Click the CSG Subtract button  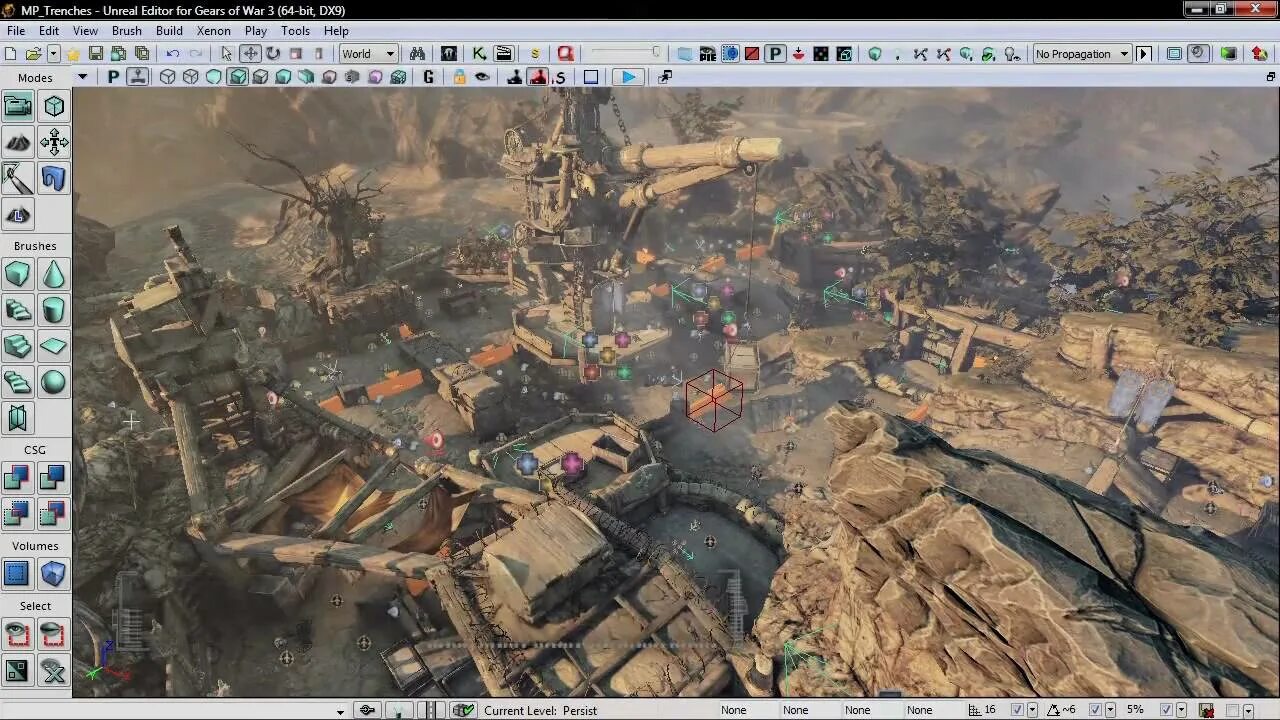click(53, 478)
